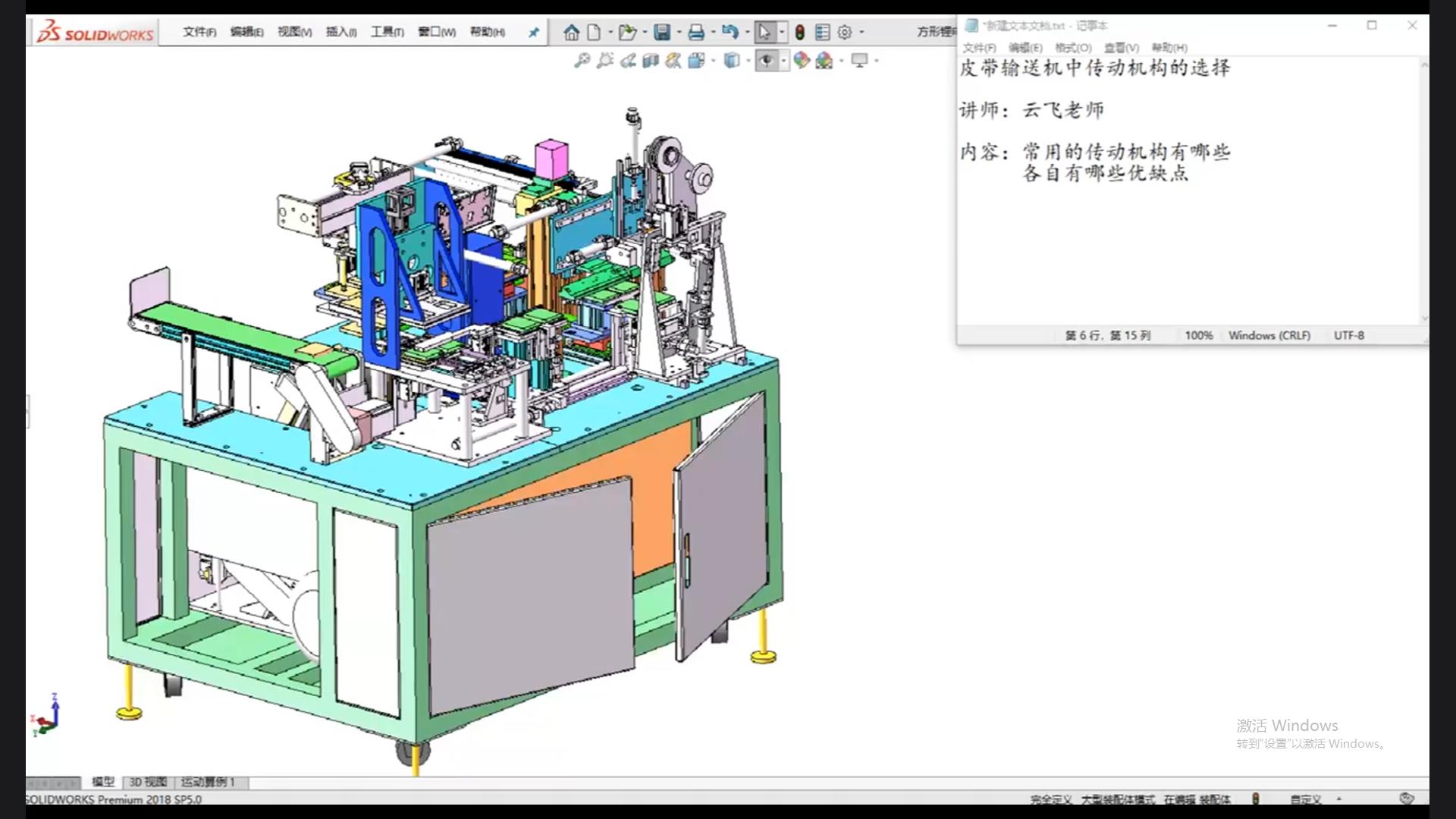This screenshot has width=1456, height=819.
Task: Click the View Orientation icon
Action: [696, 60]
